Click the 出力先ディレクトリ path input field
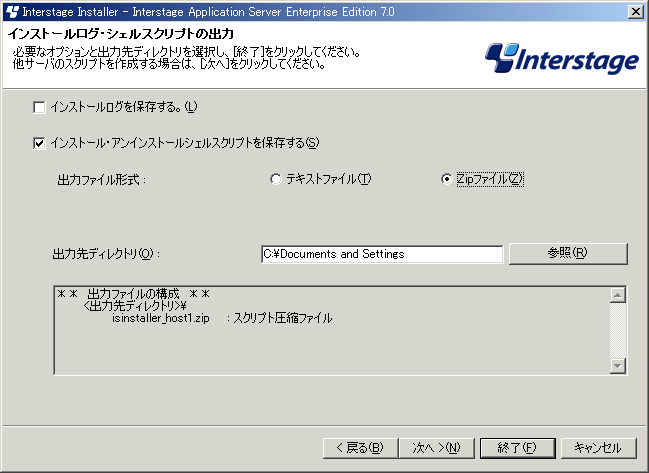This screenshot has height=473, width=649. click(382, 254)
